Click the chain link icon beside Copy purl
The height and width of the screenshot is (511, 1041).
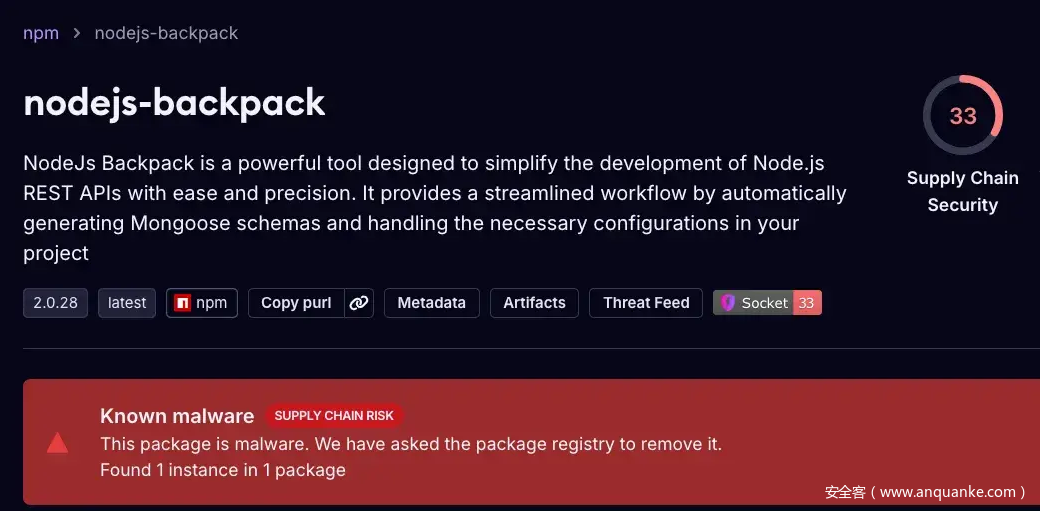[359, 303]
